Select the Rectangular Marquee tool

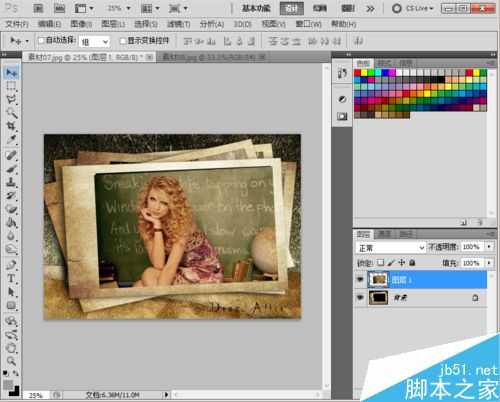pyautogui.click(x=11, y=86)
